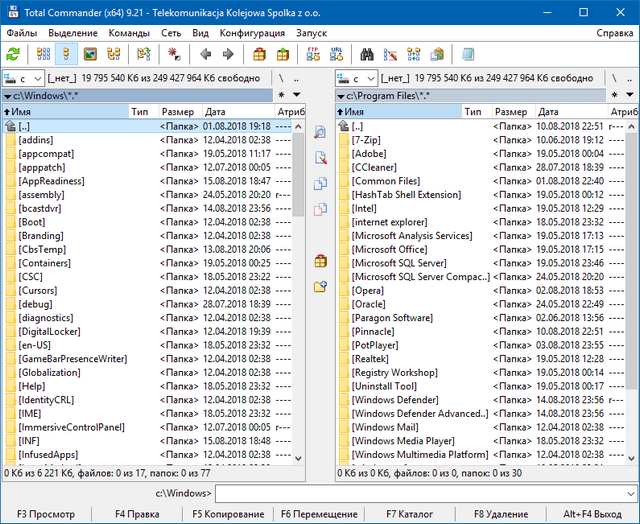640x524 pixels.
Task: Click the FTP connect toolbar icon
Action: pyautogui.click(x=312, y=53)
